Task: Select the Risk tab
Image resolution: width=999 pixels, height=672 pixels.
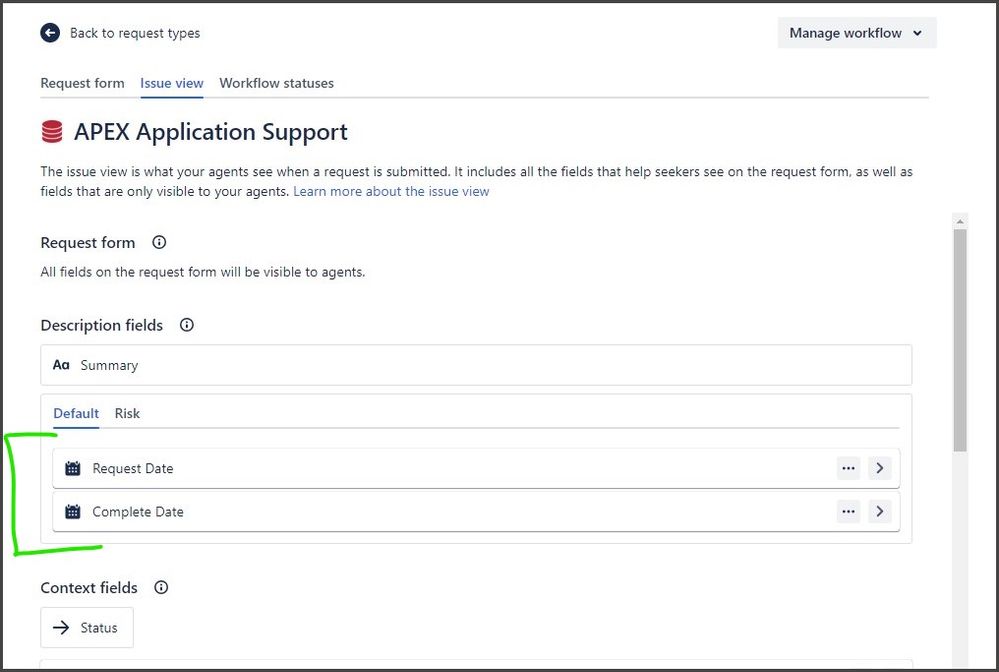Action: pos(127,413)
